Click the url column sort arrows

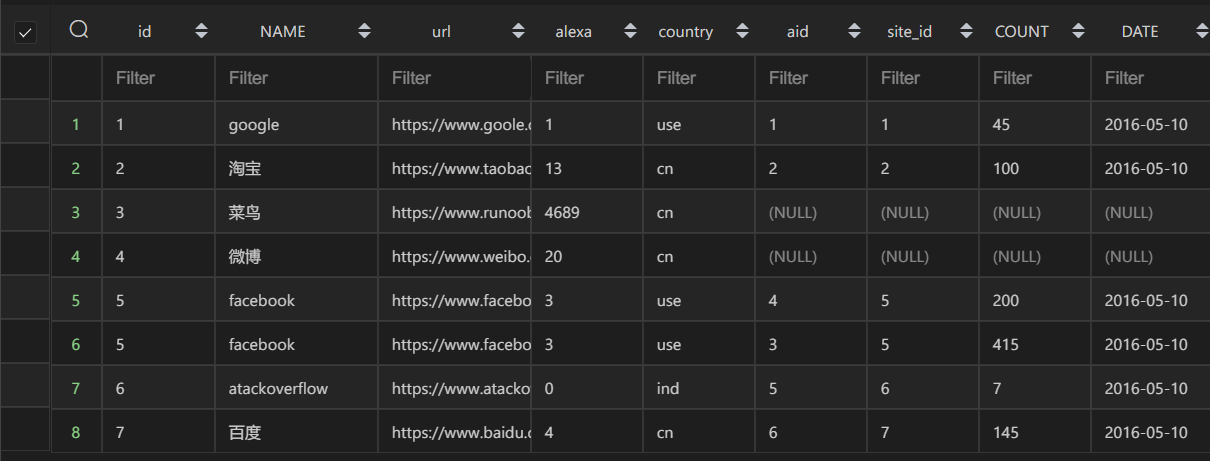(518, 31)
